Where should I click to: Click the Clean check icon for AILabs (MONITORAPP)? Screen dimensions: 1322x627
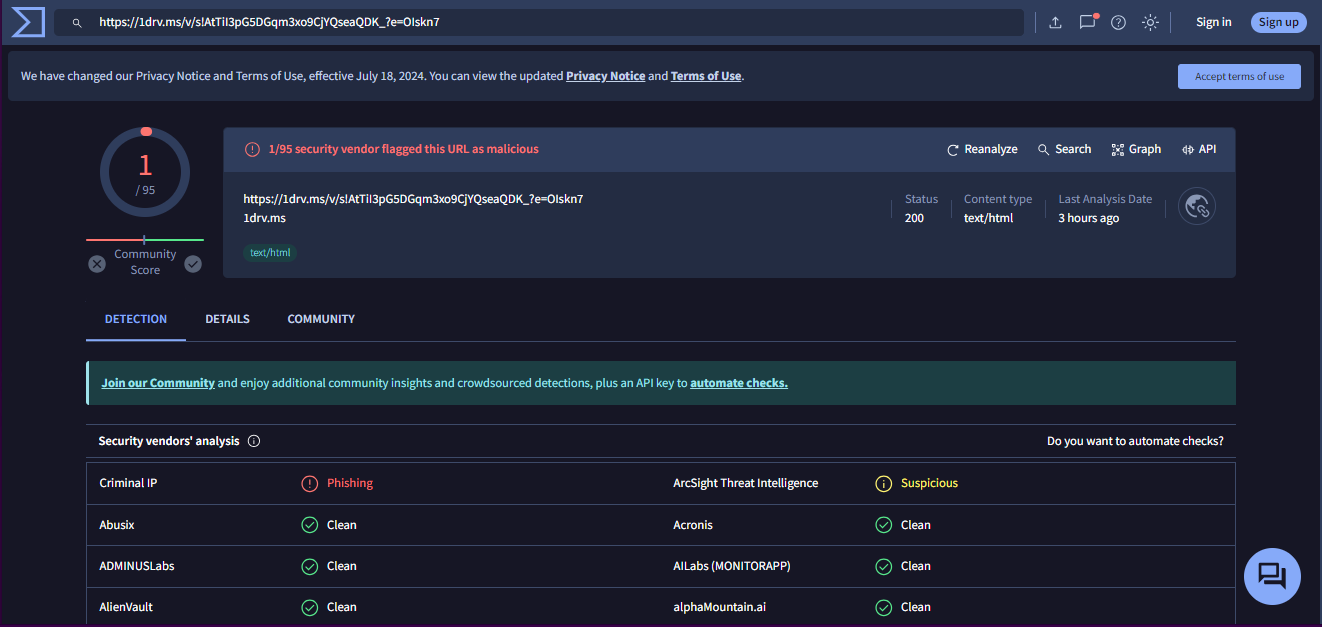884,567
